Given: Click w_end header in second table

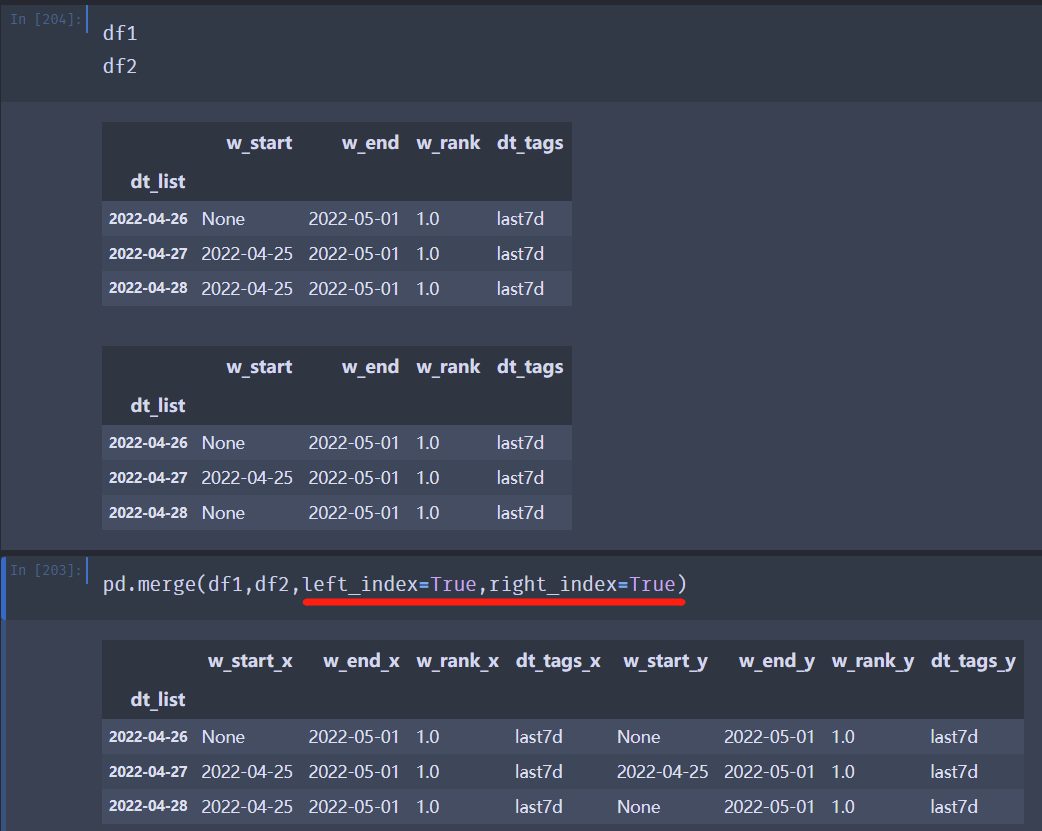Looking at the screenshot, I should click(370, 367).
